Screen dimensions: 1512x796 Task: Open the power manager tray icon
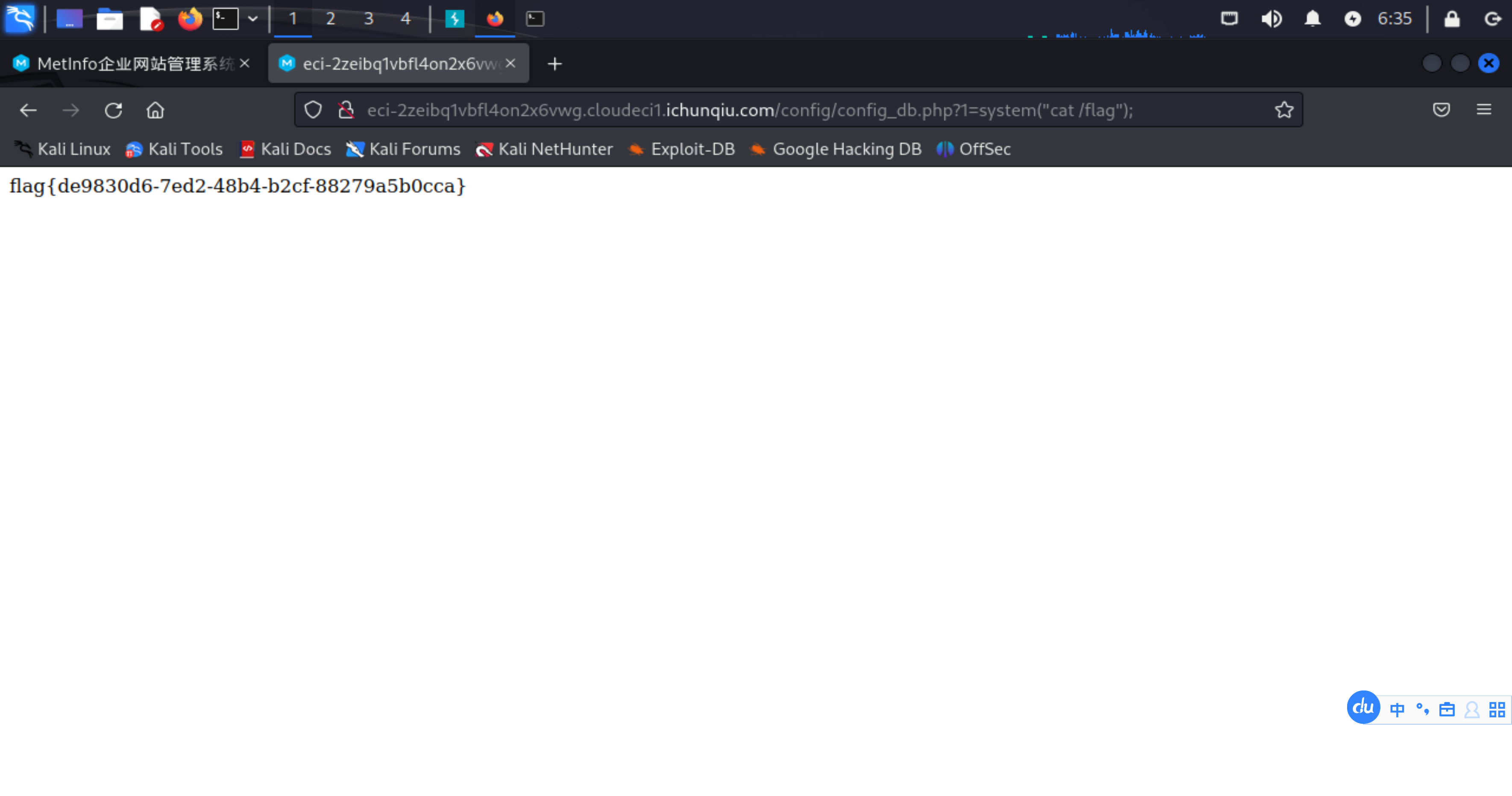pos(1352,19)
